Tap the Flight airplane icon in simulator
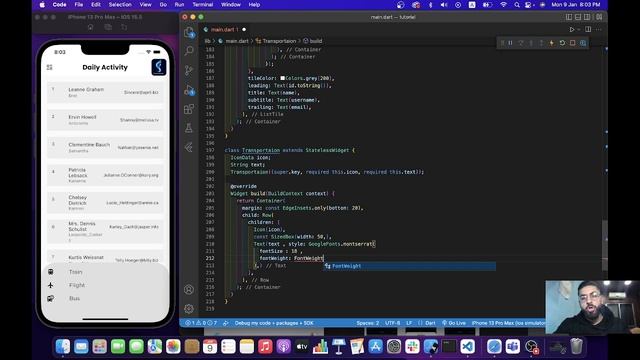 point(51,285)
